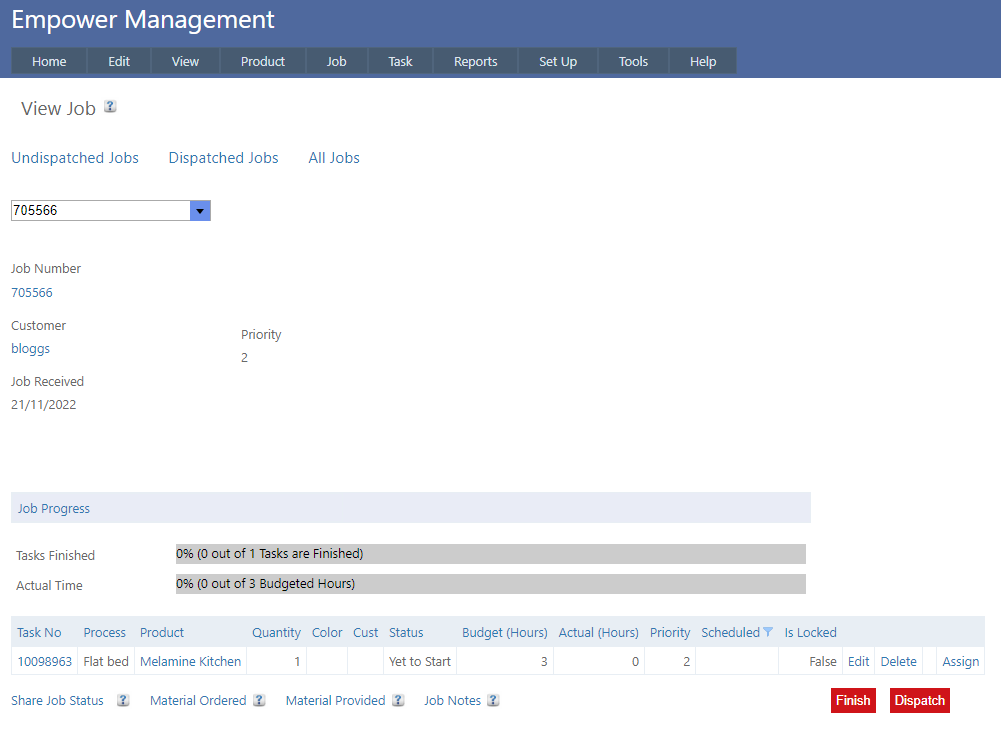Image resolution: width=1001 pixels, height=754 pixels.
Task: Click the Actual Time progress bar
Action: (490, 584)
